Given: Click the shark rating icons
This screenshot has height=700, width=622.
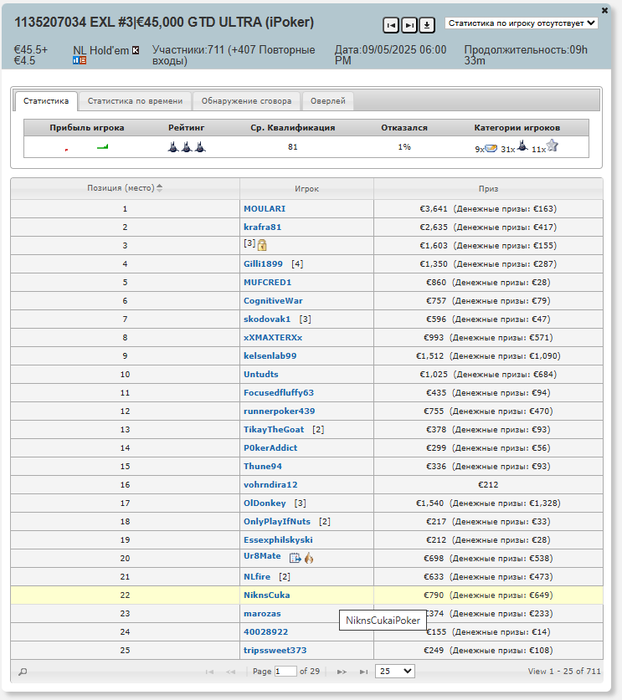Looking at the screenshot, I should [187, 147].
